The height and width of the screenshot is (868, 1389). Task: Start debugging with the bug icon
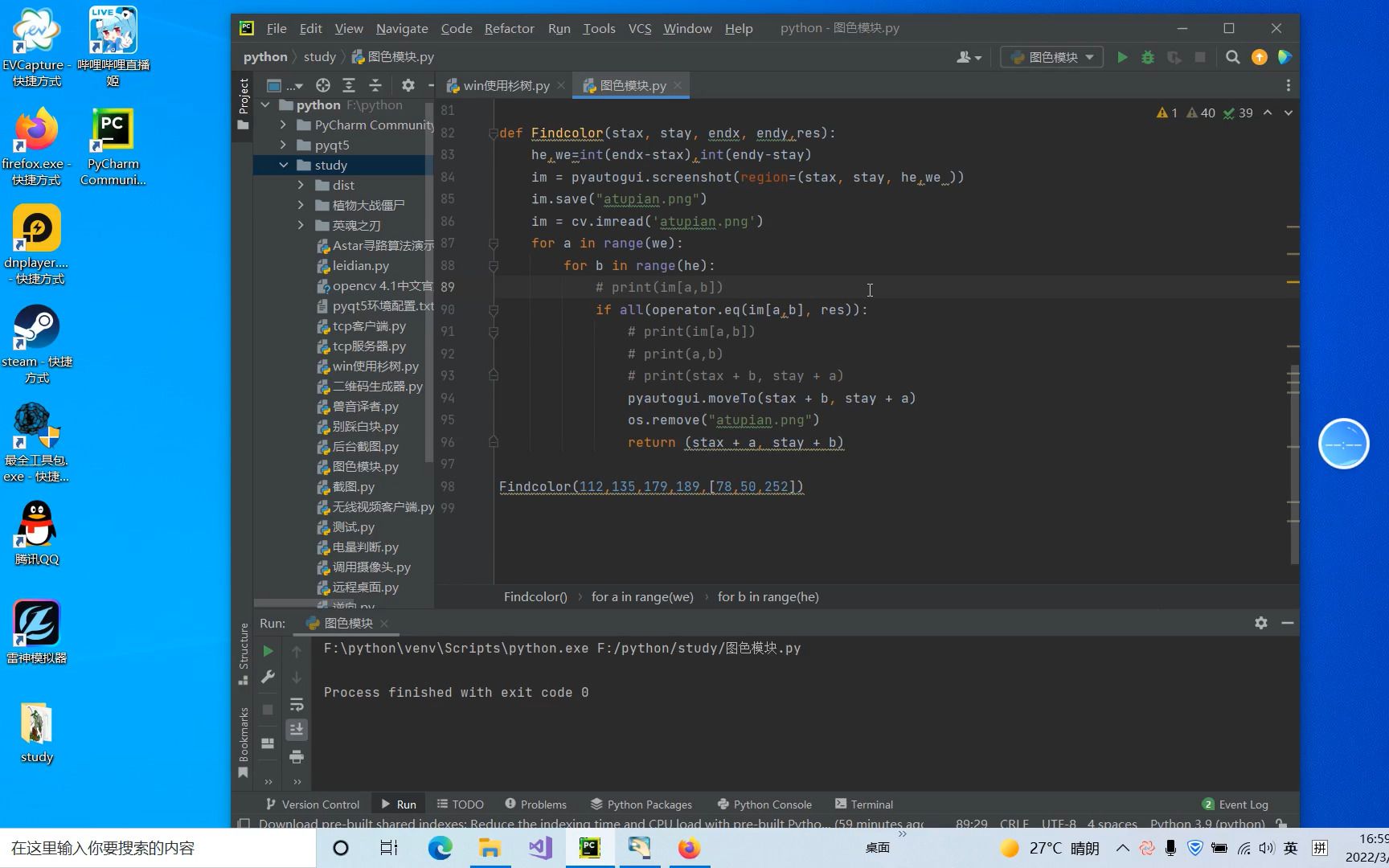[x=1148, y=57]
